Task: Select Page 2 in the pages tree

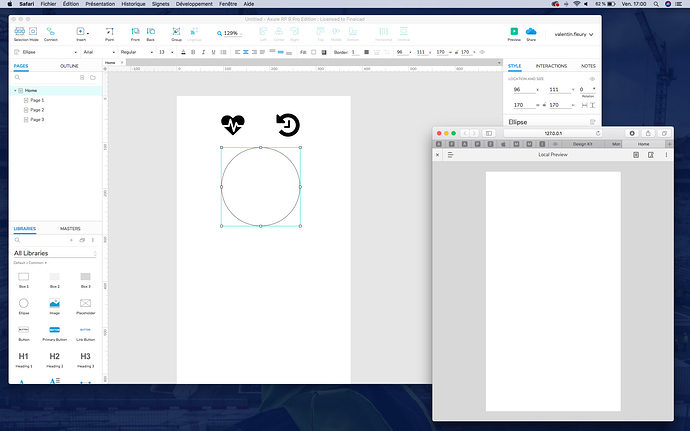Action: (x=37, y=110)
